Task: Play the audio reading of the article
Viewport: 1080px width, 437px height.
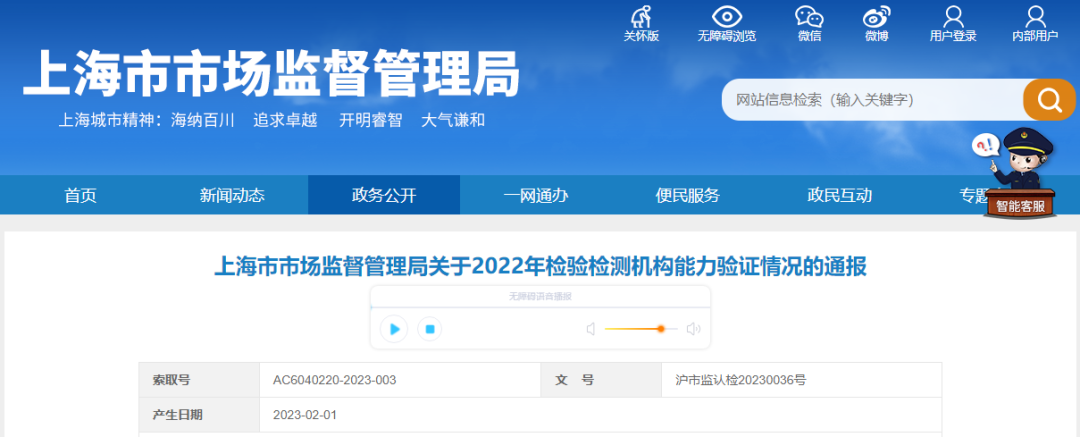Action: coord(394,329)
